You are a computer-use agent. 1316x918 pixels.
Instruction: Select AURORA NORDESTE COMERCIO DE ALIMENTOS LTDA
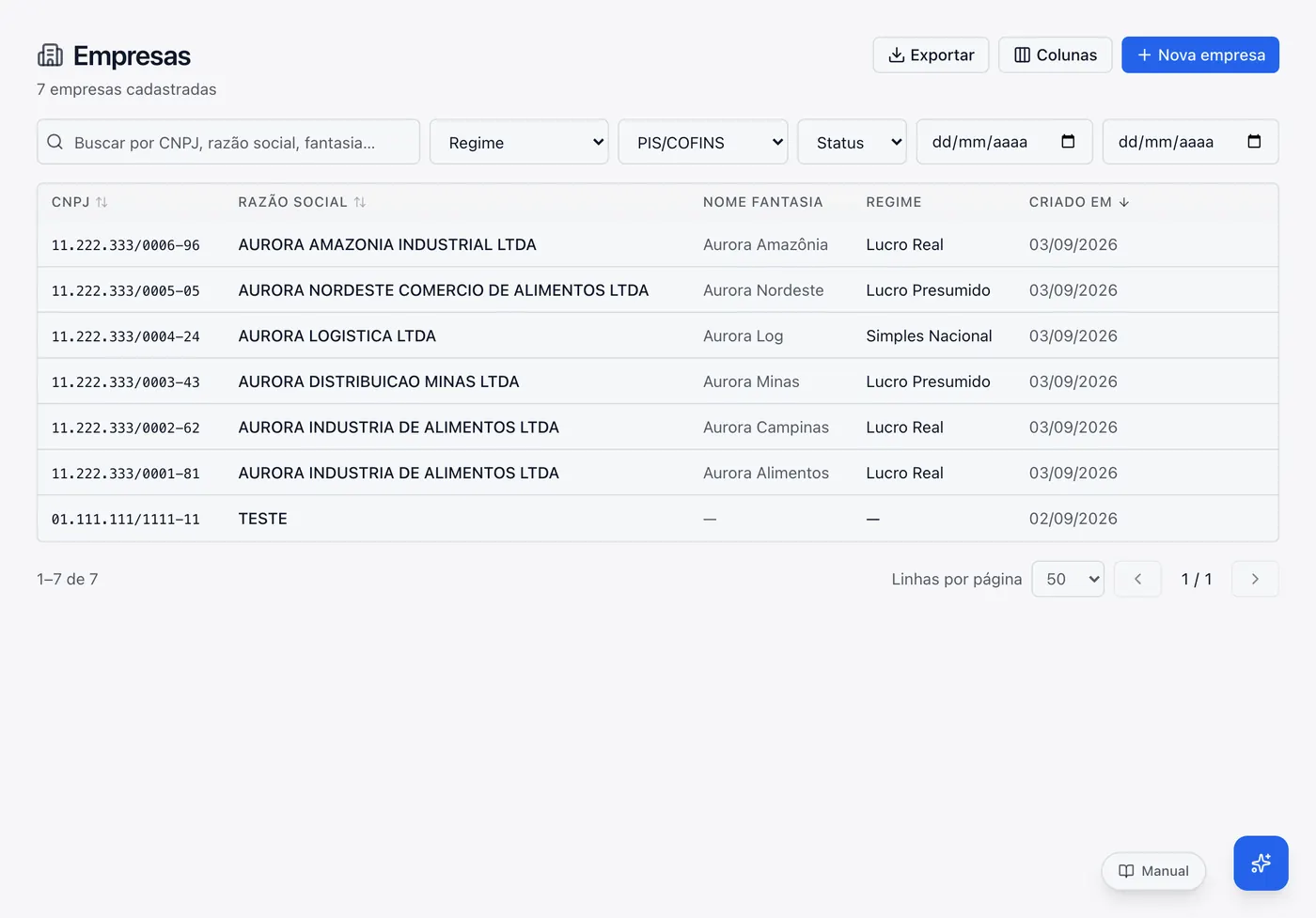[x=444, y=290]
